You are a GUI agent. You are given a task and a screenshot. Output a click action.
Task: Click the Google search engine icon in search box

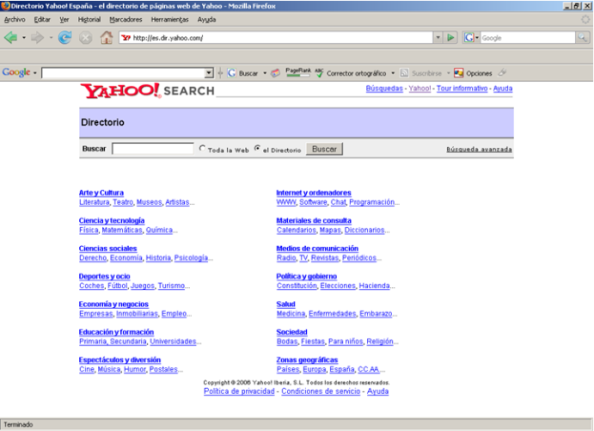click(x=469, y=37)
